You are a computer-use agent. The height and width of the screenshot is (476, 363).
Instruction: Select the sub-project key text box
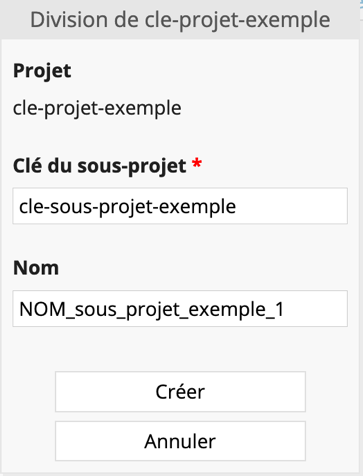(x=180, y=206)
